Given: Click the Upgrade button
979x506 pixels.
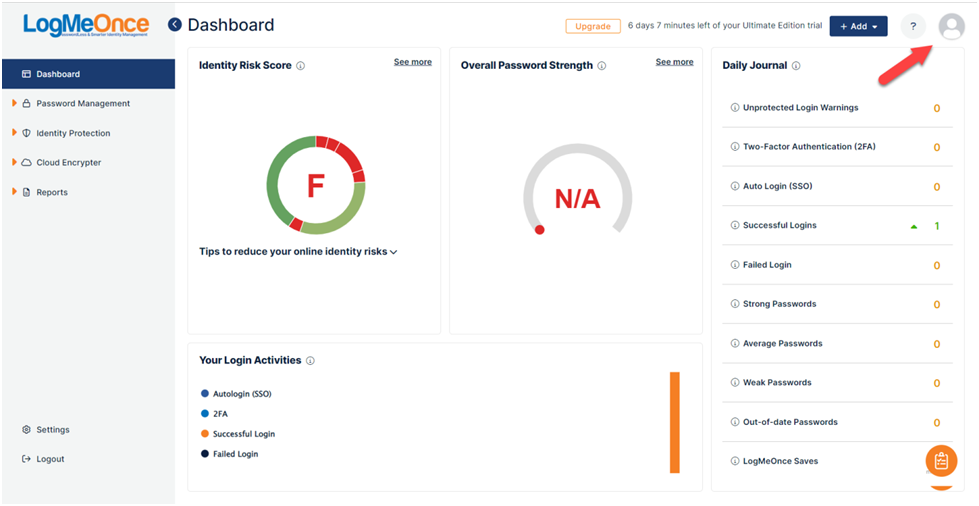Looking at the screenshot, I should 593,26.
